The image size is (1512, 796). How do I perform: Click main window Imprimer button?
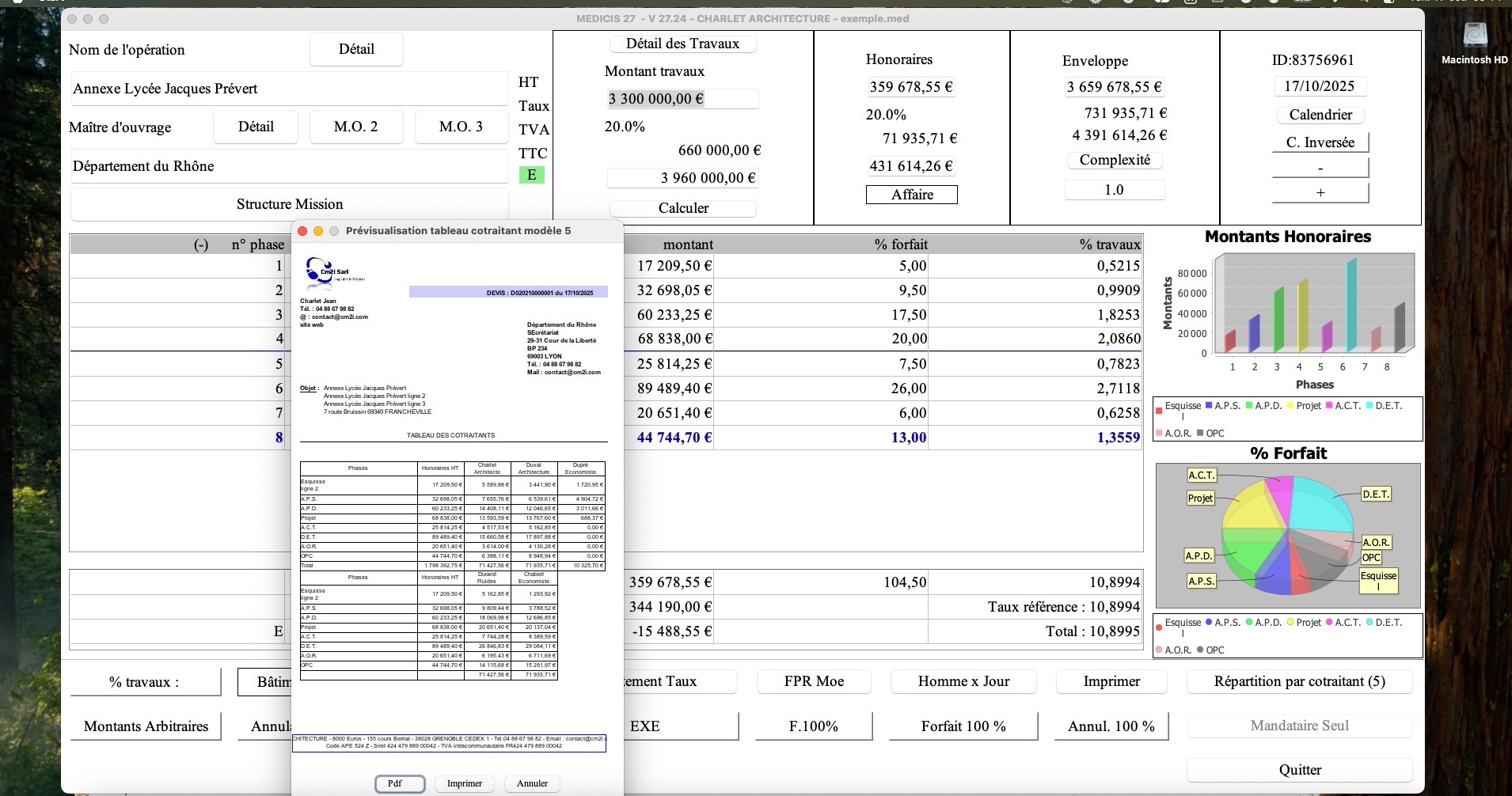click(x=1111, y=681)
